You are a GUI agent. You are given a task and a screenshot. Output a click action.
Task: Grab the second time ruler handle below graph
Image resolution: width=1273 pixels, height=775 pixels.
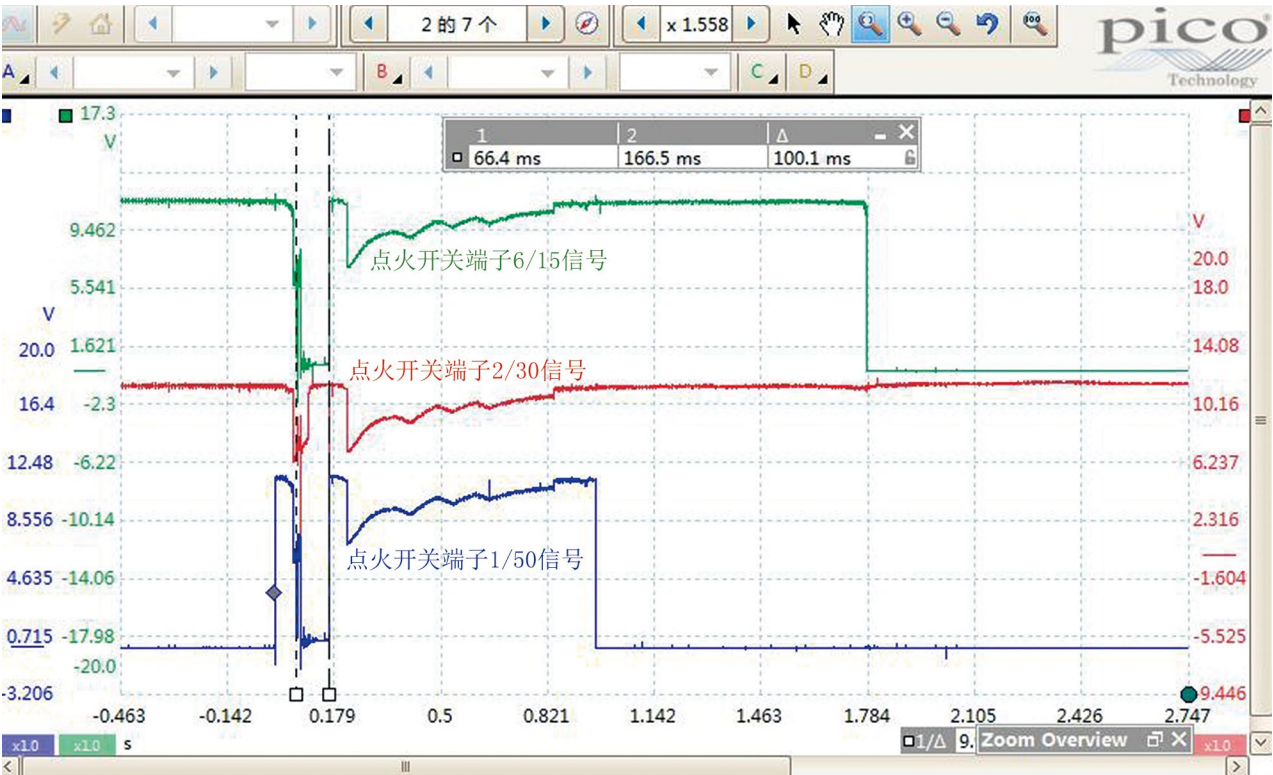pyautogui.click(x=329, y=694)
